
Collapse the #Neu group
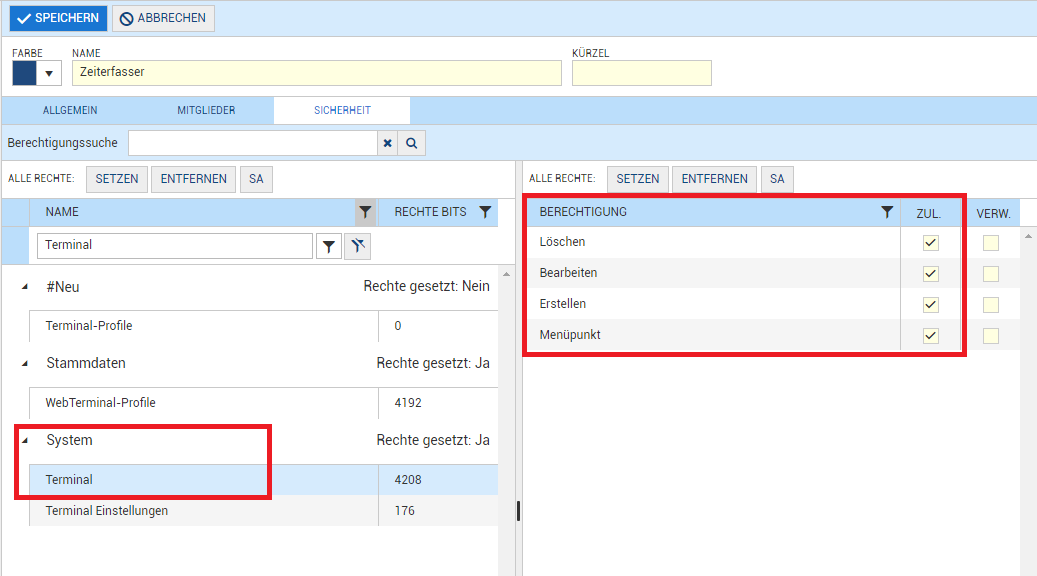click(25, 287)
